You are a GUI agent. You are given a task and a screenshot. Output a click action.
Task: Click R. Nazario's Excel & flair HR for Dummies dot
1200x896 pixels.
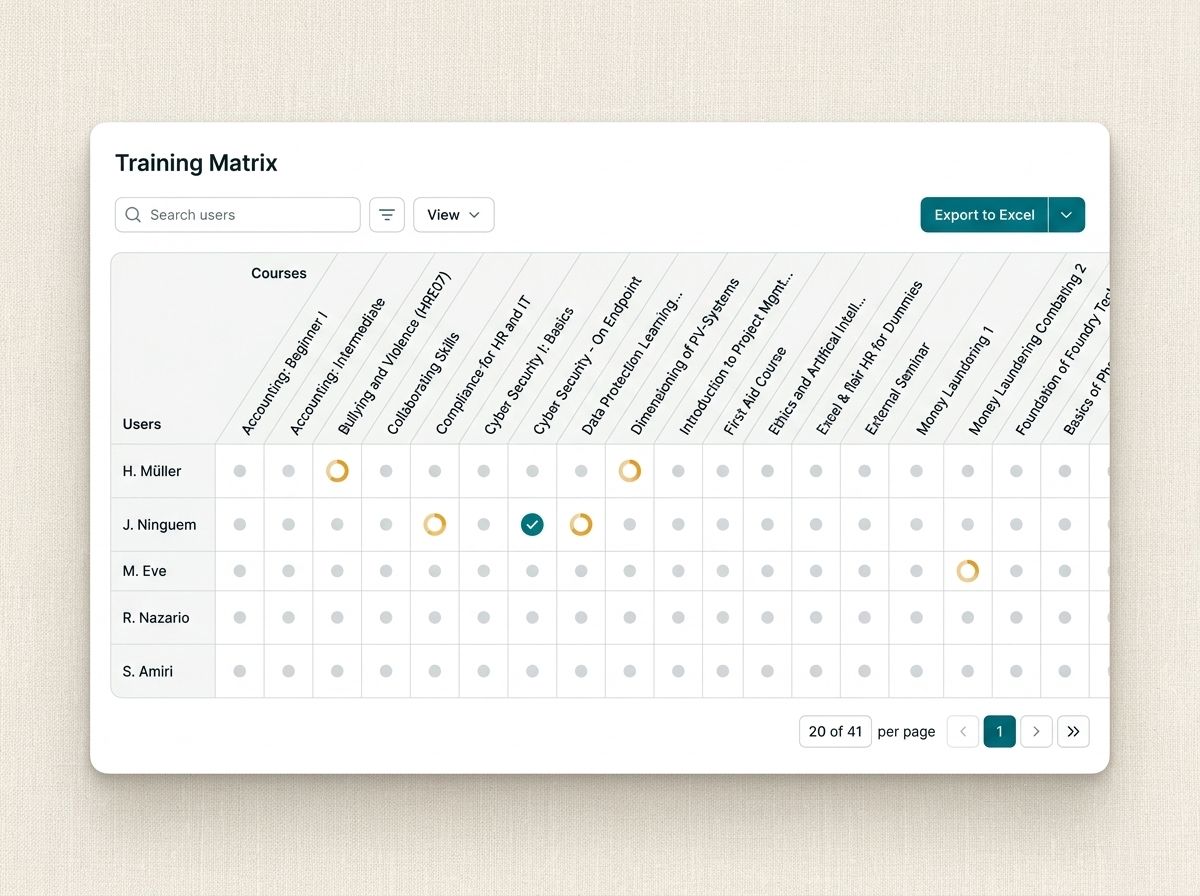(x=816, y=618)
